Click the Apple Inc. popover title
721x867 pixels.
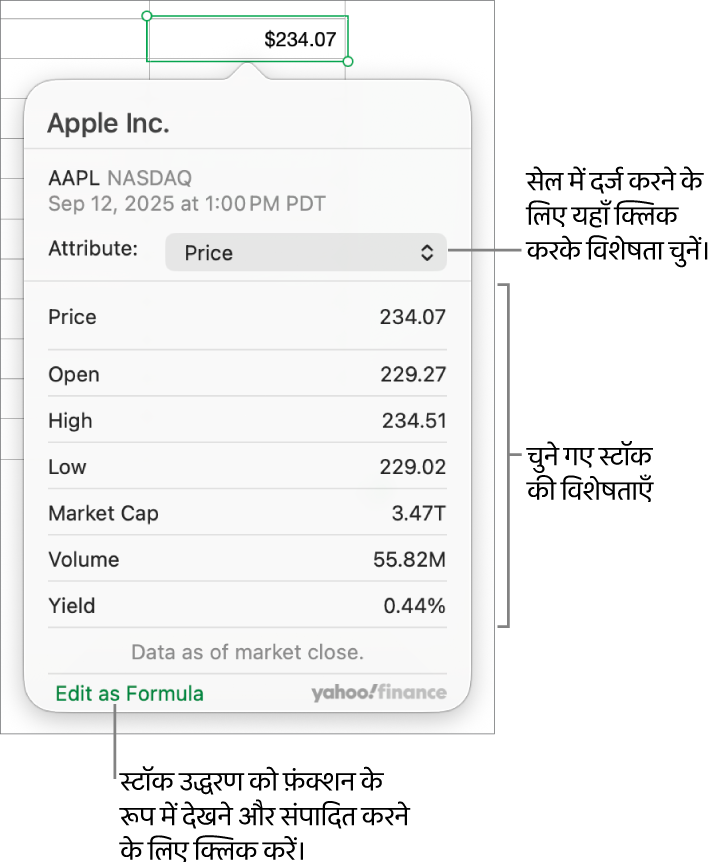(108, 124)
